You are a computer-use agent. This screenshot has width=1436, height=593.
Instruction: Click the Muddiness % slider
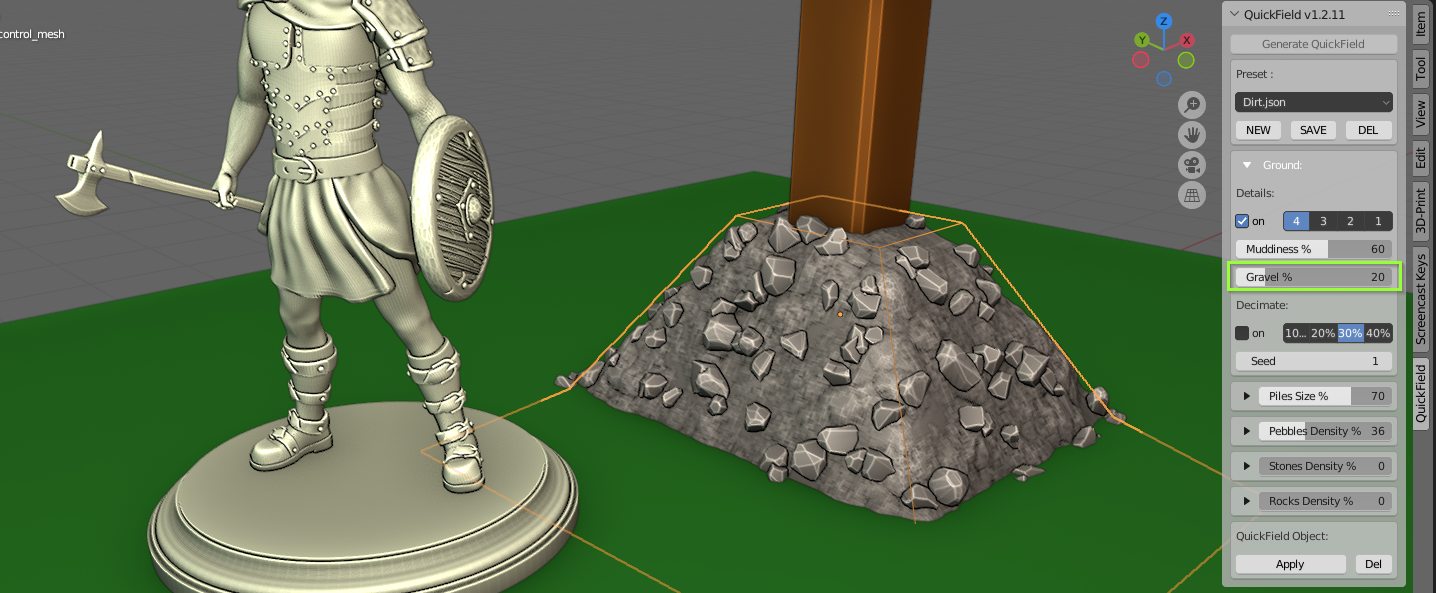[1313, 249]
